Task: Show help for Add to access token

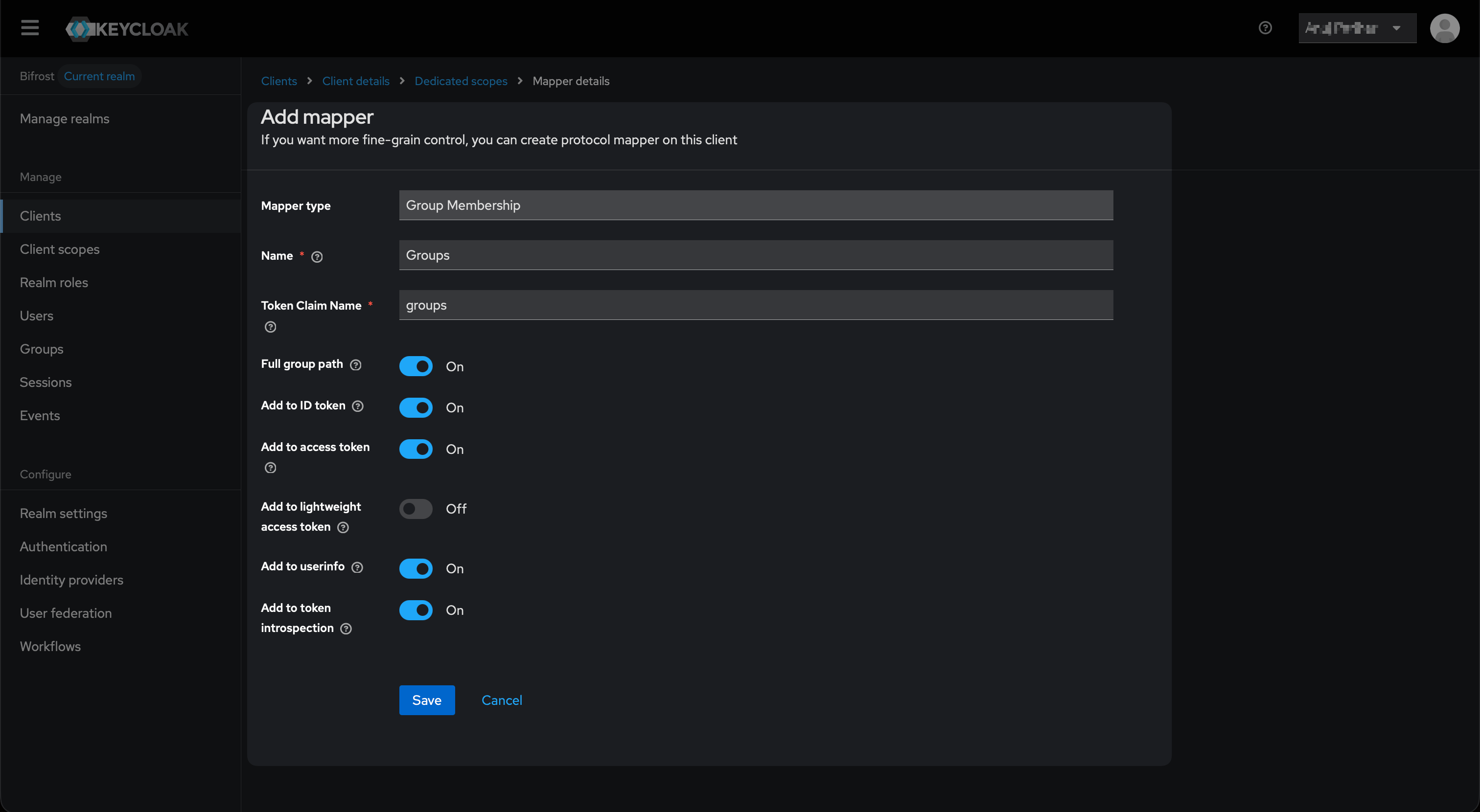Action: pyautogui.click(x=271, y=468)
